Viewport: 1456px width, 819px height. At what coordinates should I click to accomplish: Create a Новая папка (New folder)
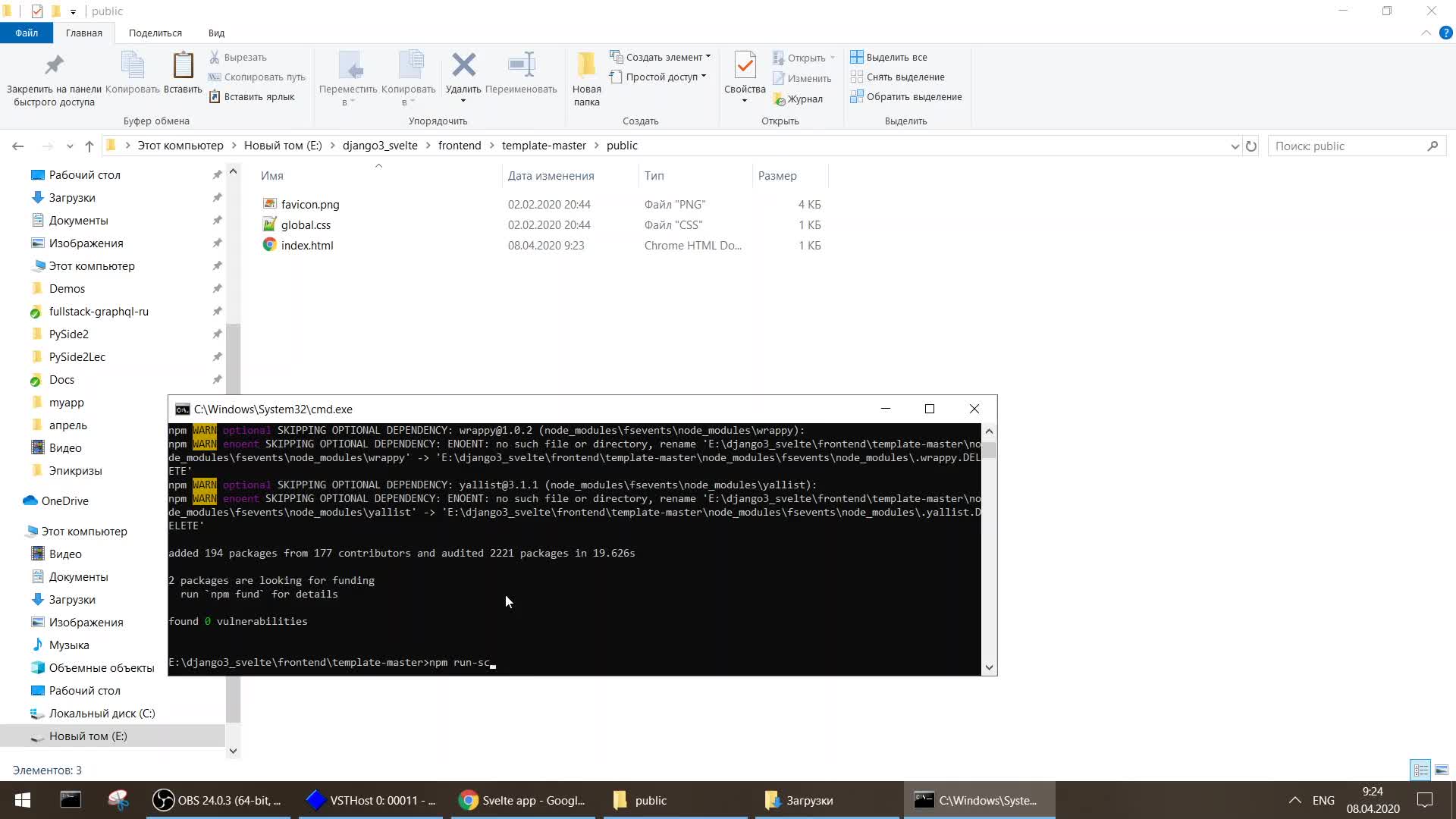click(586, 80)
